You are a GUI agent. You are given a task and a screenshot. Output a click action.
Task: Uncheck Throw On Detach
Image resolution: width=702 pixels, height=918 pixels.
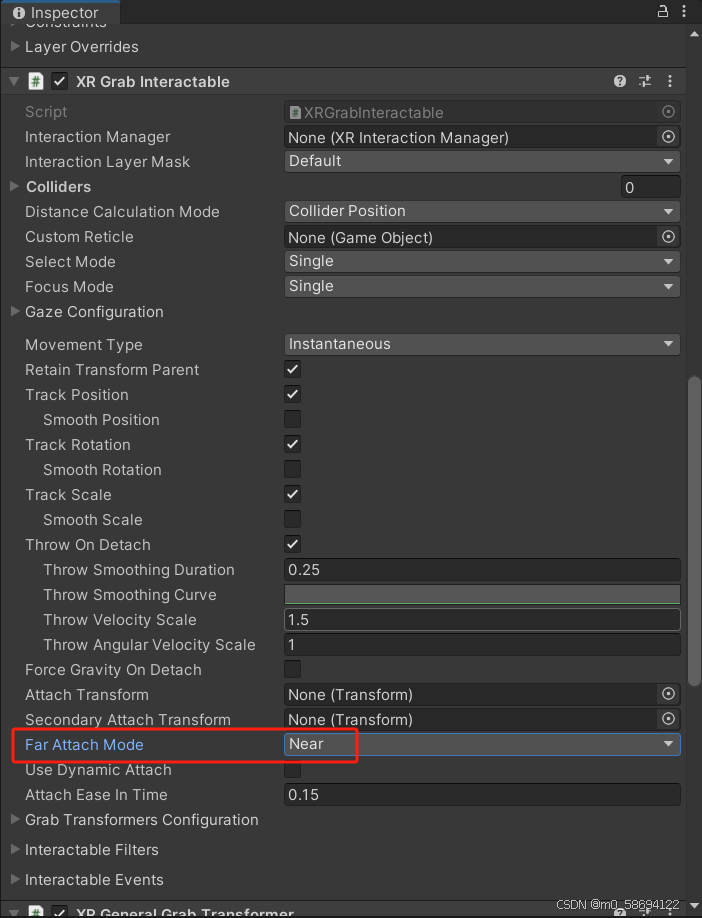292,544
